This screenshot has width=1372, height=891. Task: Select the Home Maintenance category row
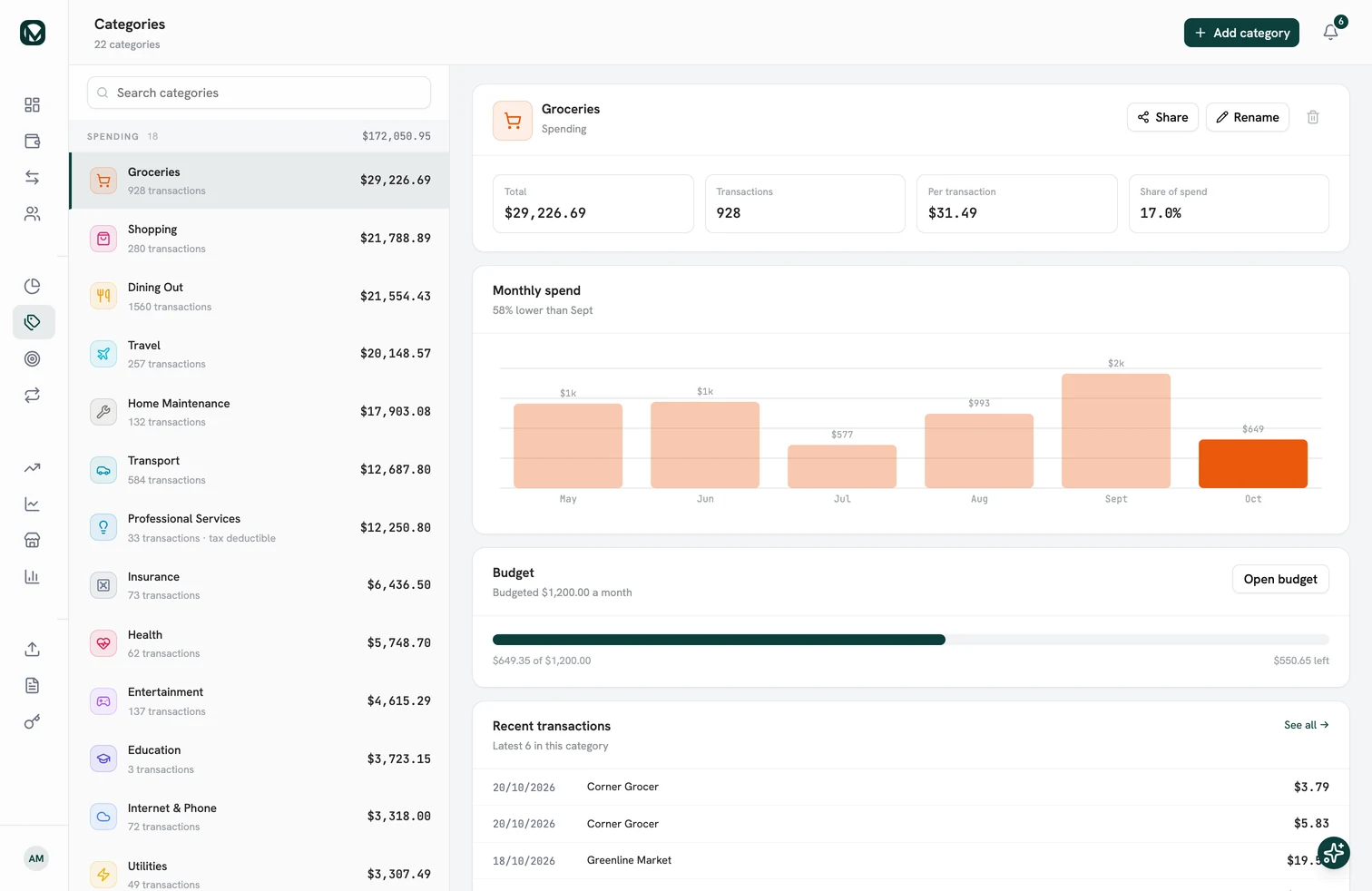pyautogui.click(x=260, y=412)
